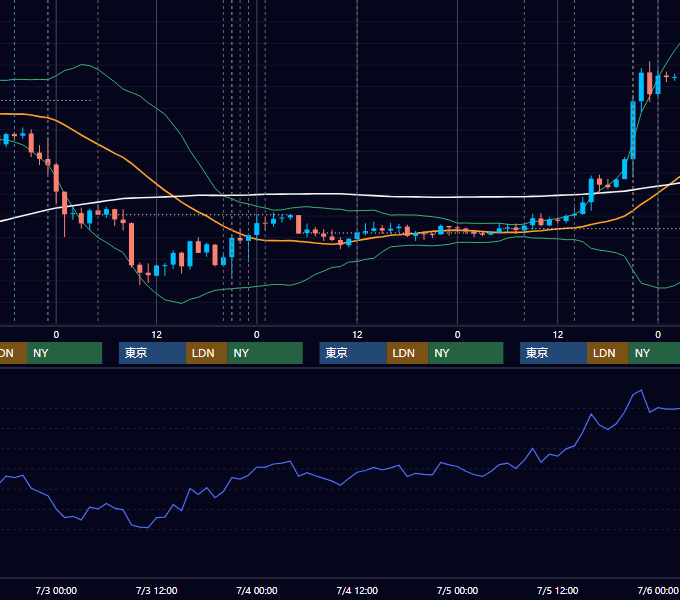Select the 東京 session block on 7/4

point(353,353)
